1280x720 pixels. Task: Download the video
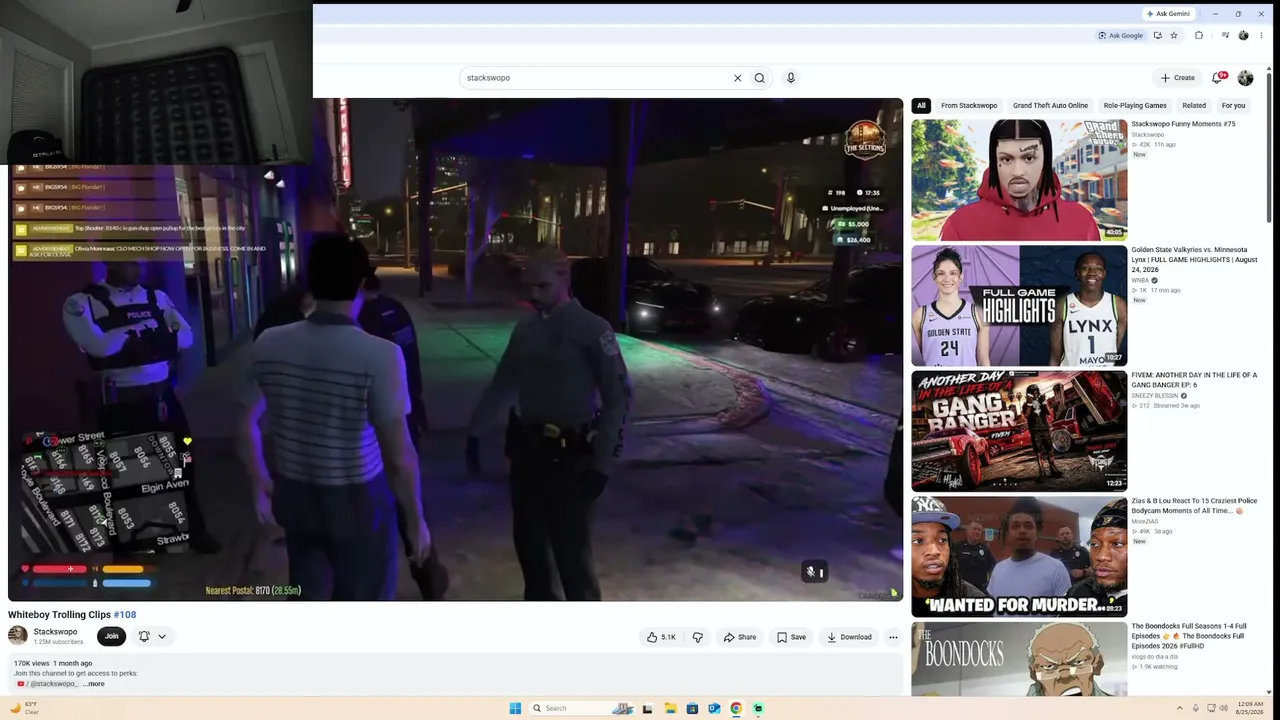tap(849, 637)
